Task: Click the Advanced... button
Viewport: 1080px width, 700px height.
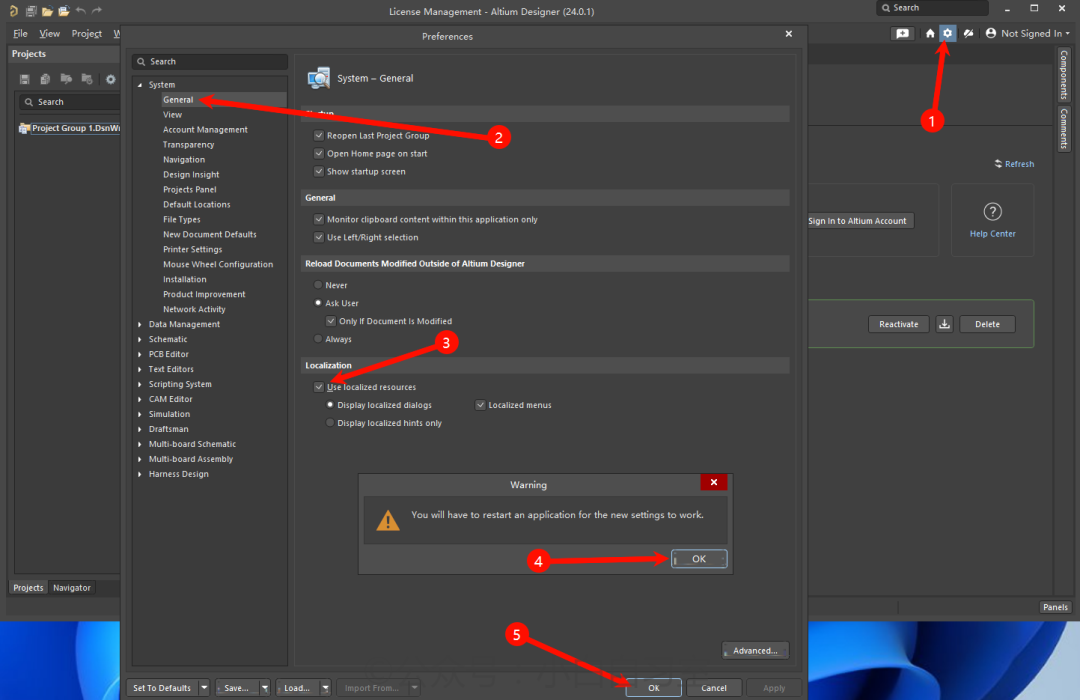Action: 755,650
